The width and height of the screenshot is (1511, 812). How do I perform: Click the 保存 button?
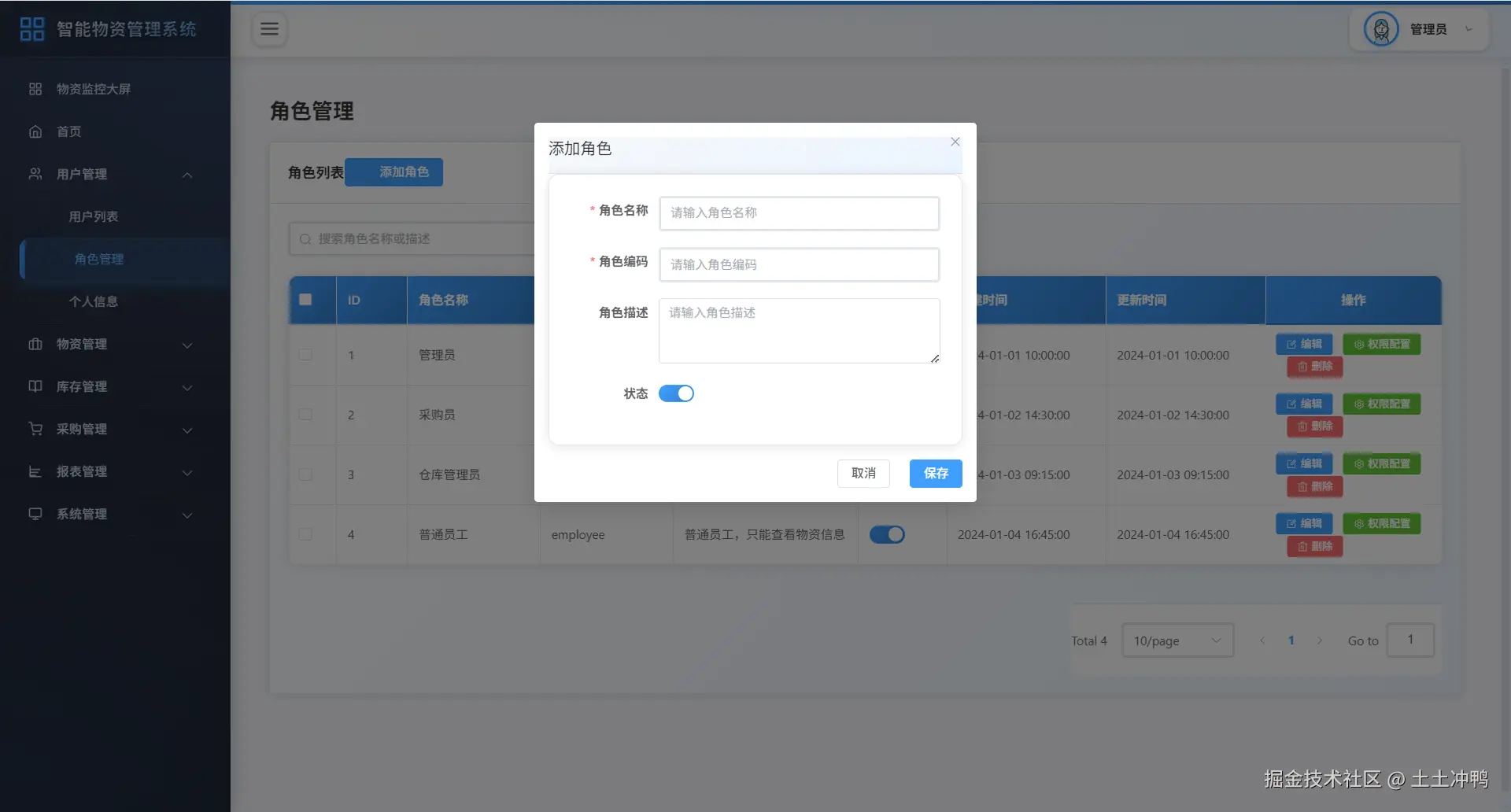936,473
